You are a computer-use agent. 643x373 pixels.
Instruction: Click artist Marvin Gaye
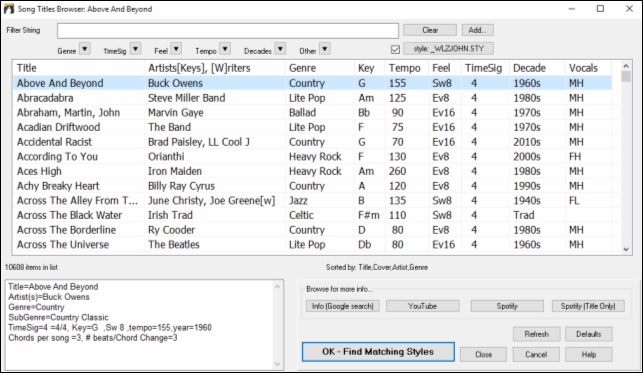176,113
